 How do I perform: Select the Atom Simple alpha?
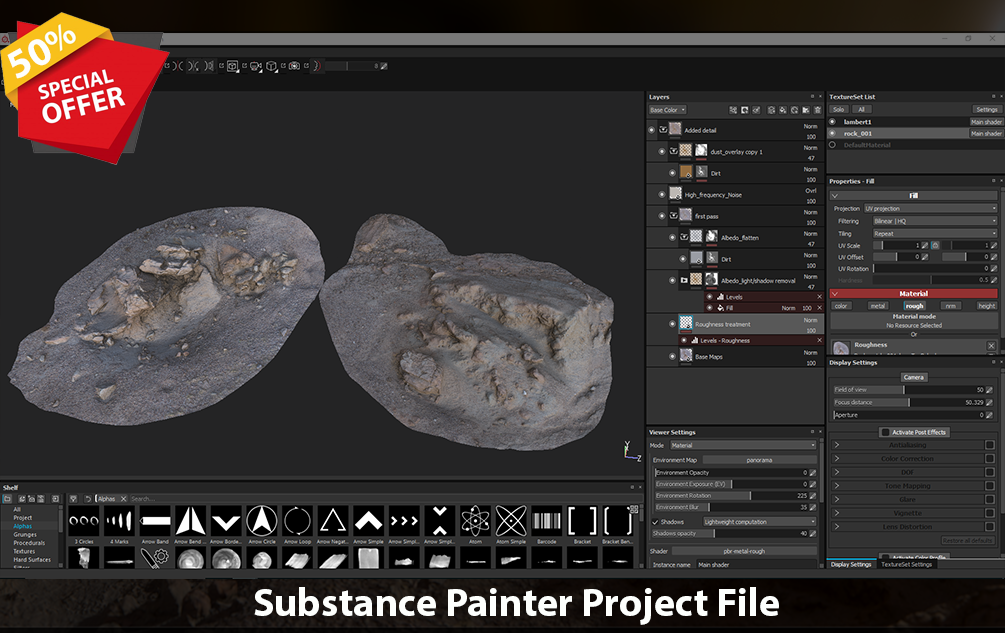(x=511, y=521)
